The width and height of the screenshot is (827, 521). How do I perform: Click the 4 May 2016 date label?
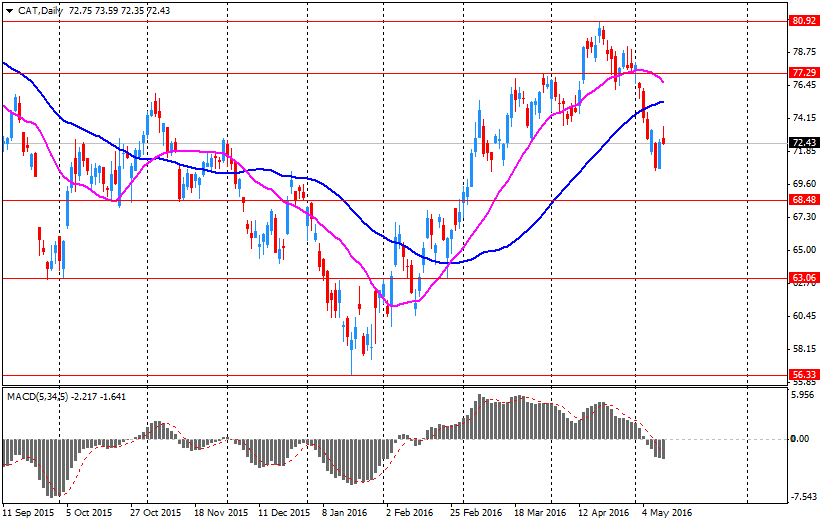[667, 513]
